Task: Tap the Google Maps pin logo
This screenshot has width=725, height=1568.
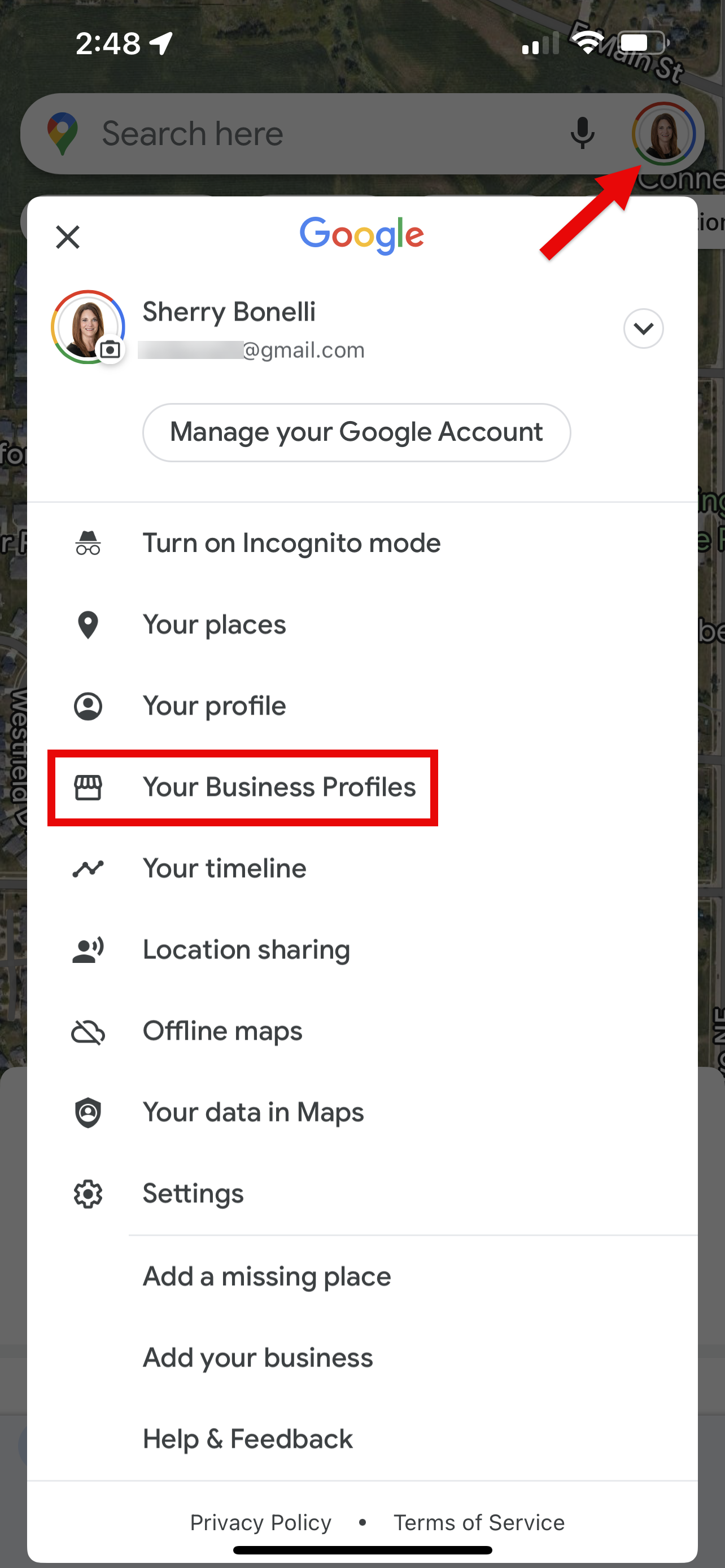Action: (x=63, y=133)
